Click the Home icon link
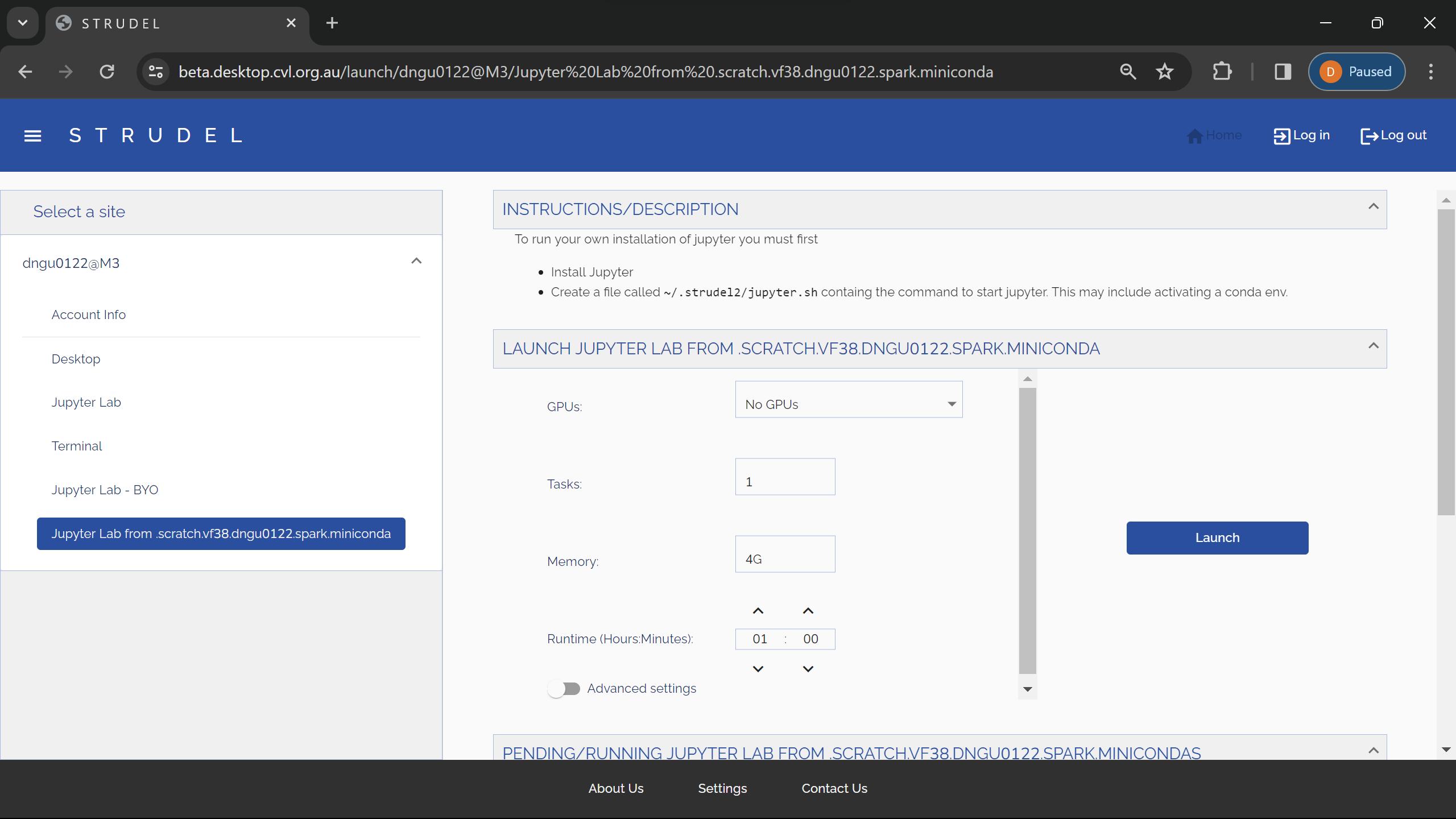This screenshot has width=1456, height=819. 1214,135
